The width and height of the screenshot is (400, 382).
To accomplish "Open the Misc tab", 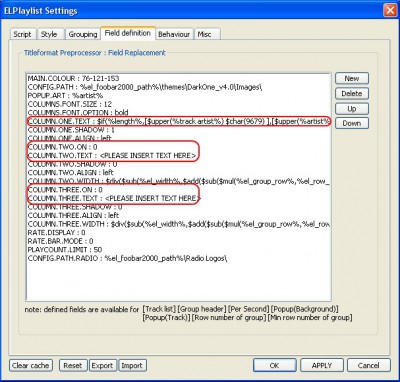I will pos(204,34).
